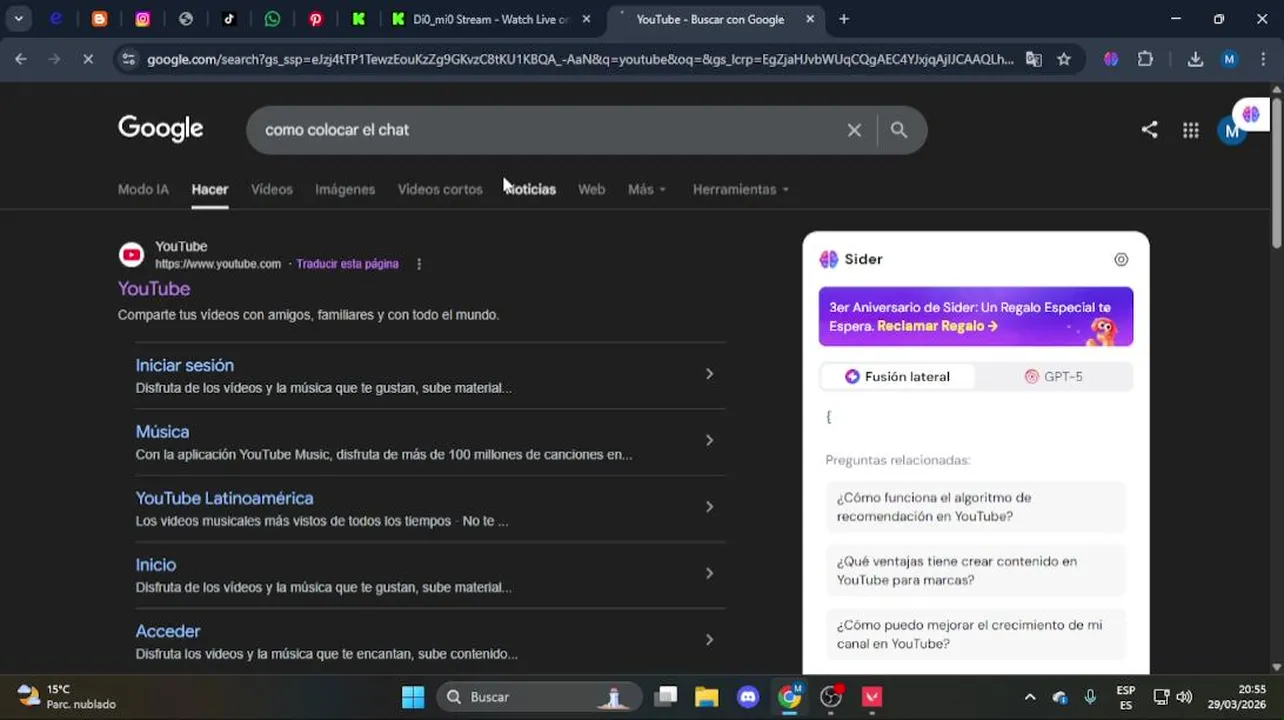
Task: Click the magnifier search button
Action: pos(899,130)
